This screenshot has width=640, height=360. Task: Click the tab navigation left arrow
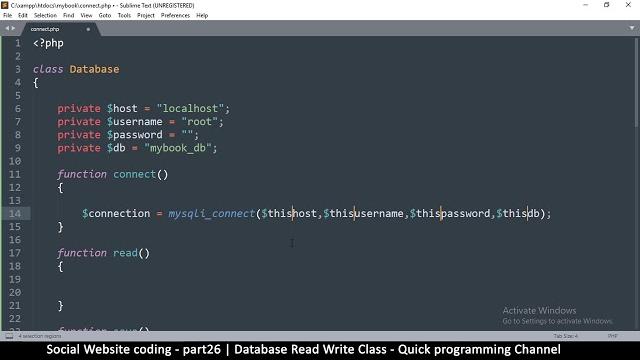pyautogui.click(x=7, y=28)
